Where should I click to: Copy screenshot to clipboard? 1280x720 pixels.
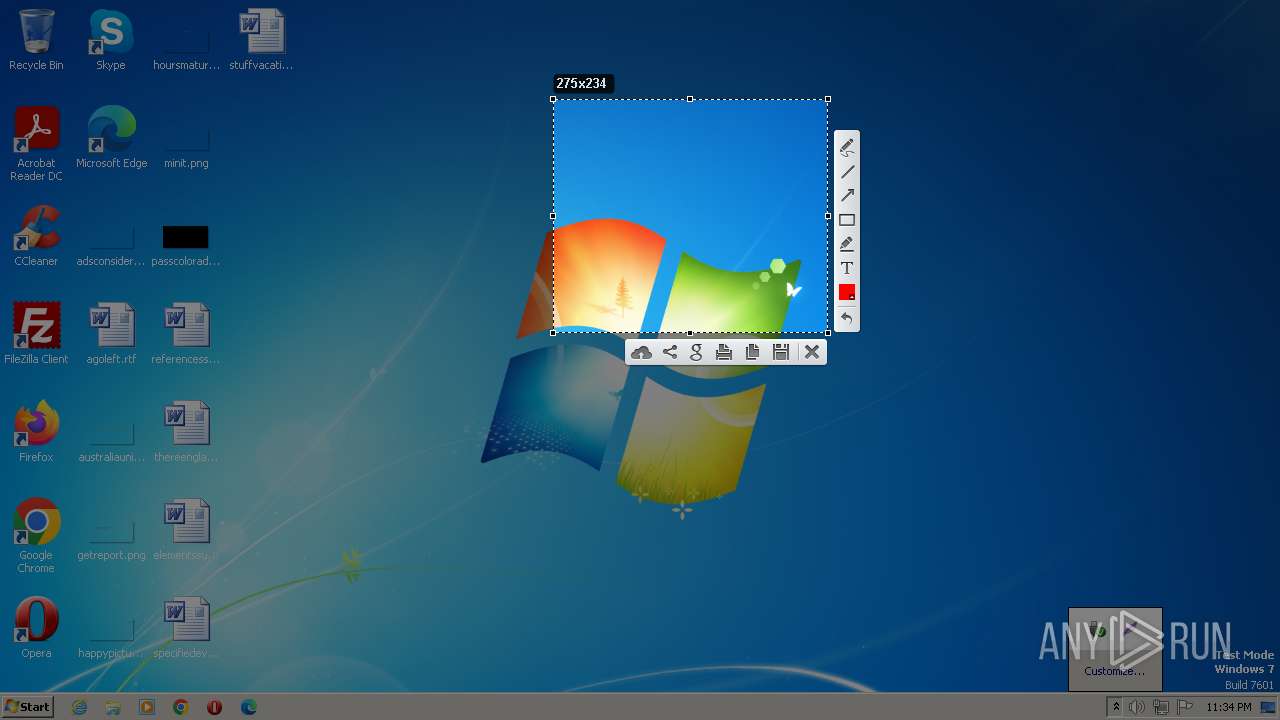point(753,352)
